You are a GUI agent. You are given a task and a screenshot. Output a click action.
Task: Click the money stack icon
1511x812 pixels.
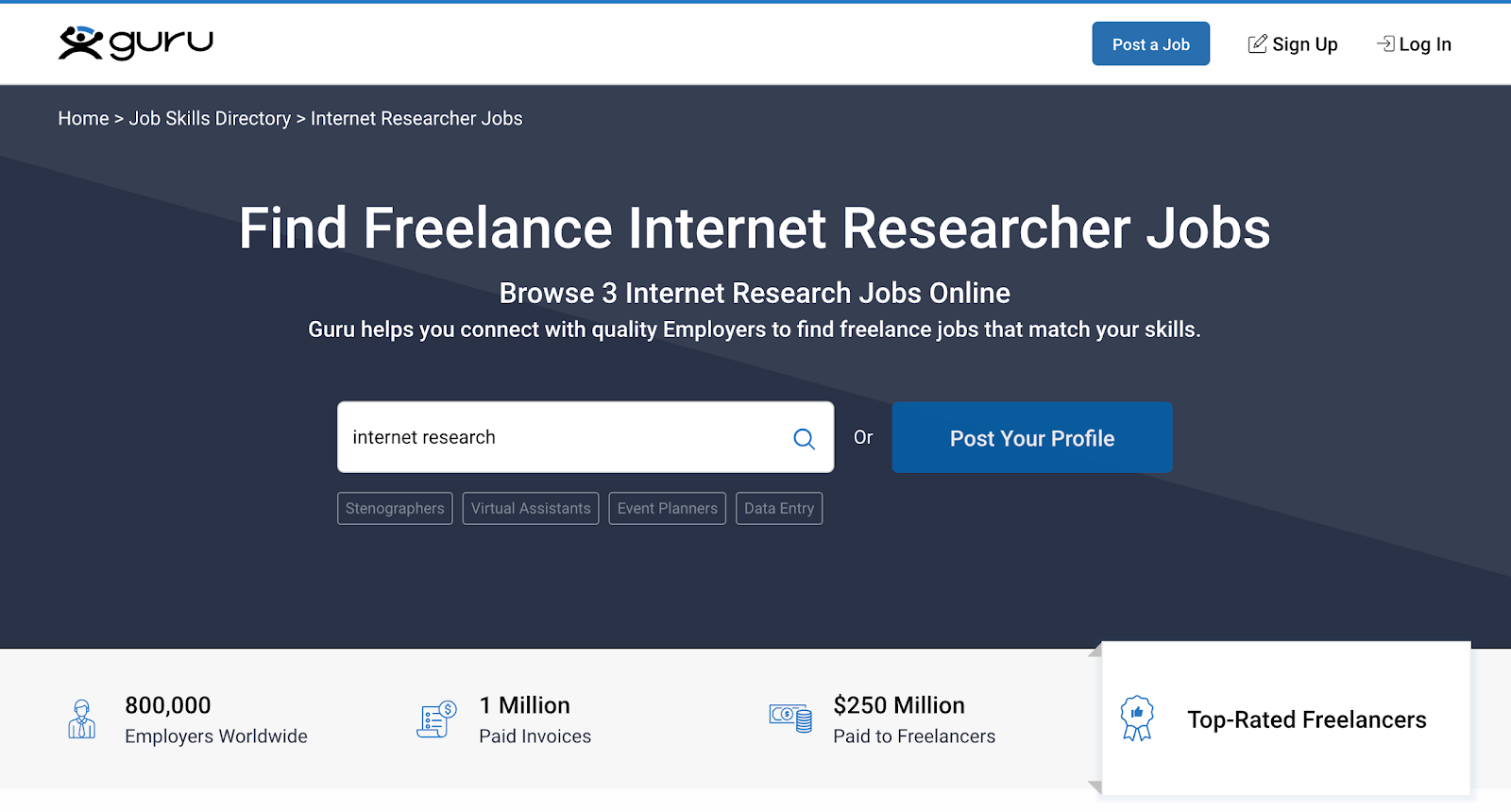point(790,718)
